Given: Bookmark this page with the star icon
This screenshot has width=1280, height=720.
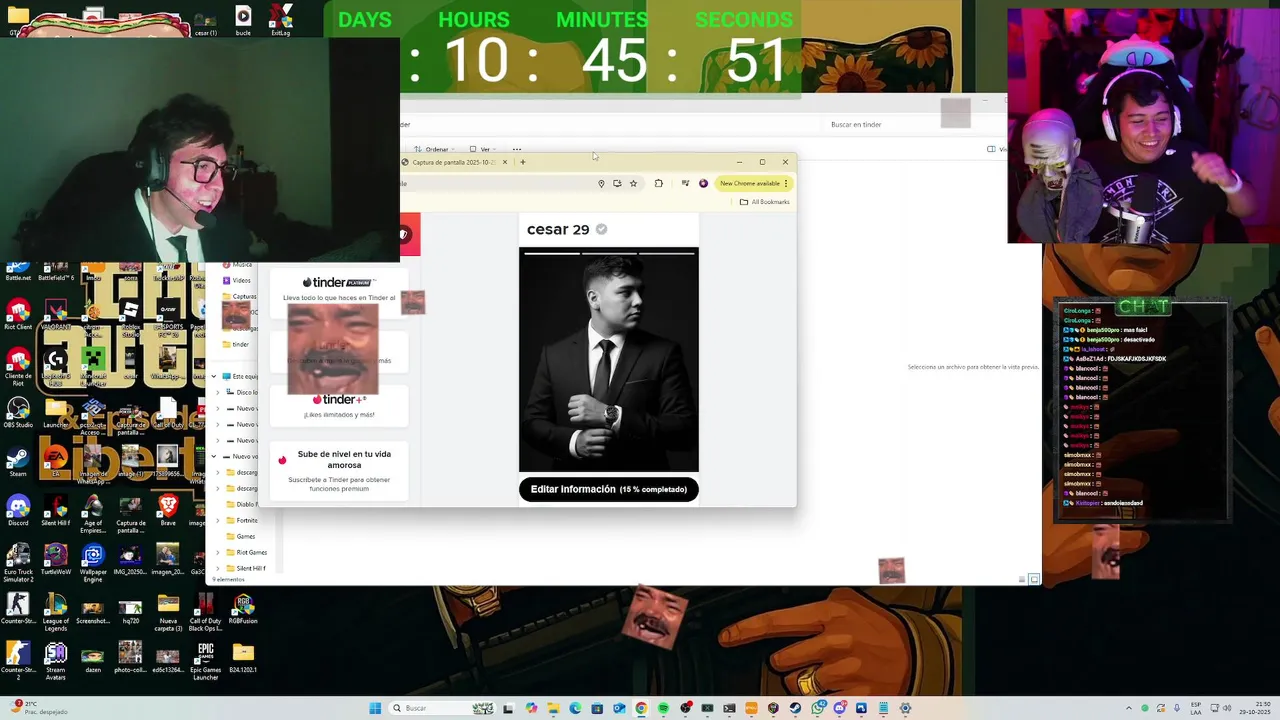Looking at the screenshot, I should (x=633, y=183).
